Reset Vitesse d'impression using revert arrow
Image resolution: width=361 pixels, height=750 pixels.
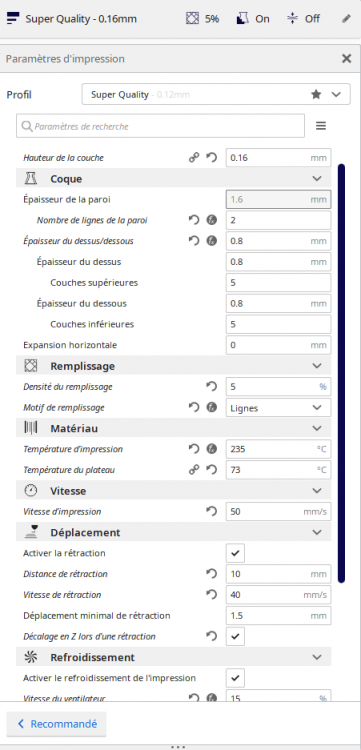[212, 512]
